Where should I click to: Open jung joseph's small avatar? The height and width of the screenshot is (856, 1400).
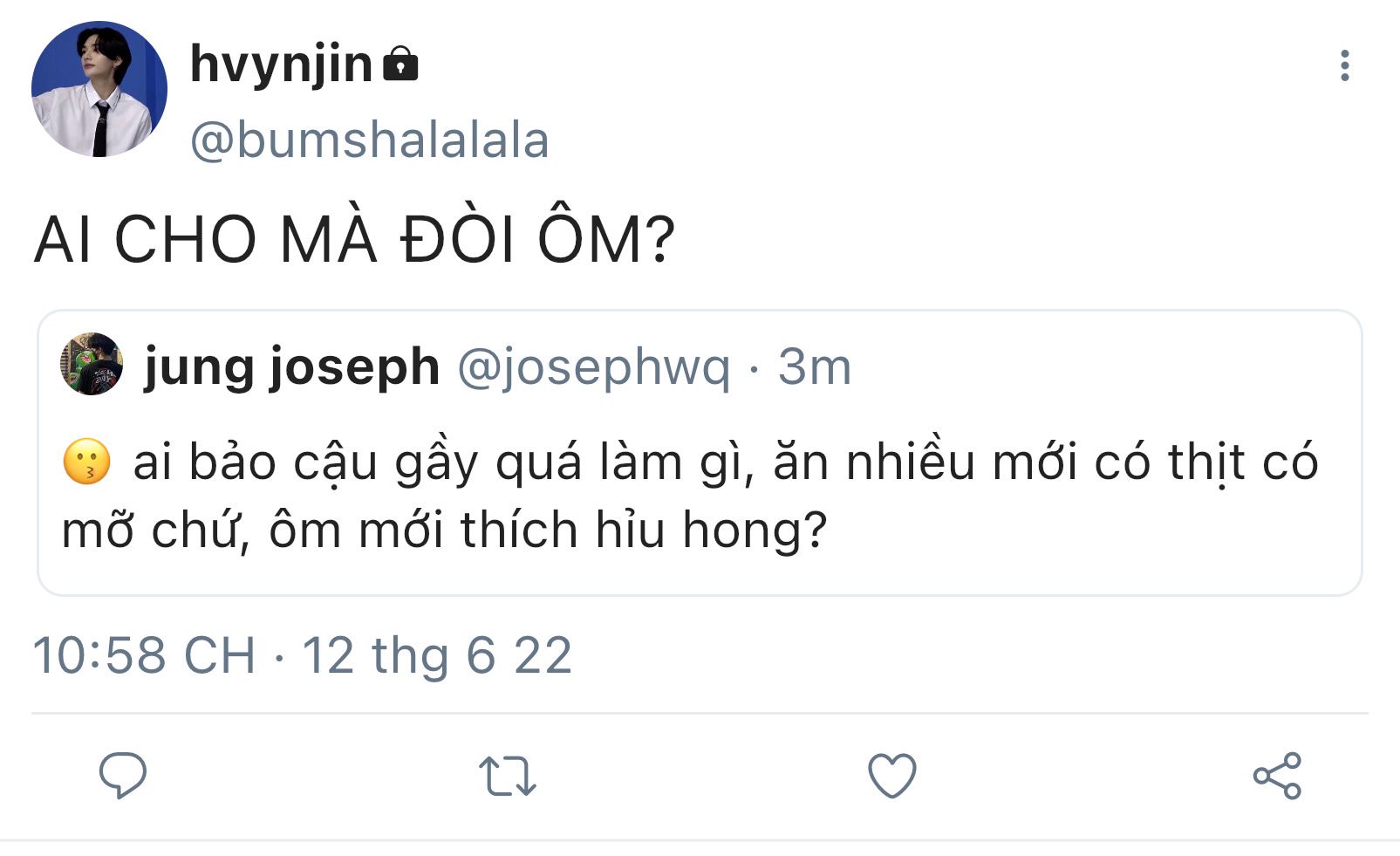click(92, 365)
